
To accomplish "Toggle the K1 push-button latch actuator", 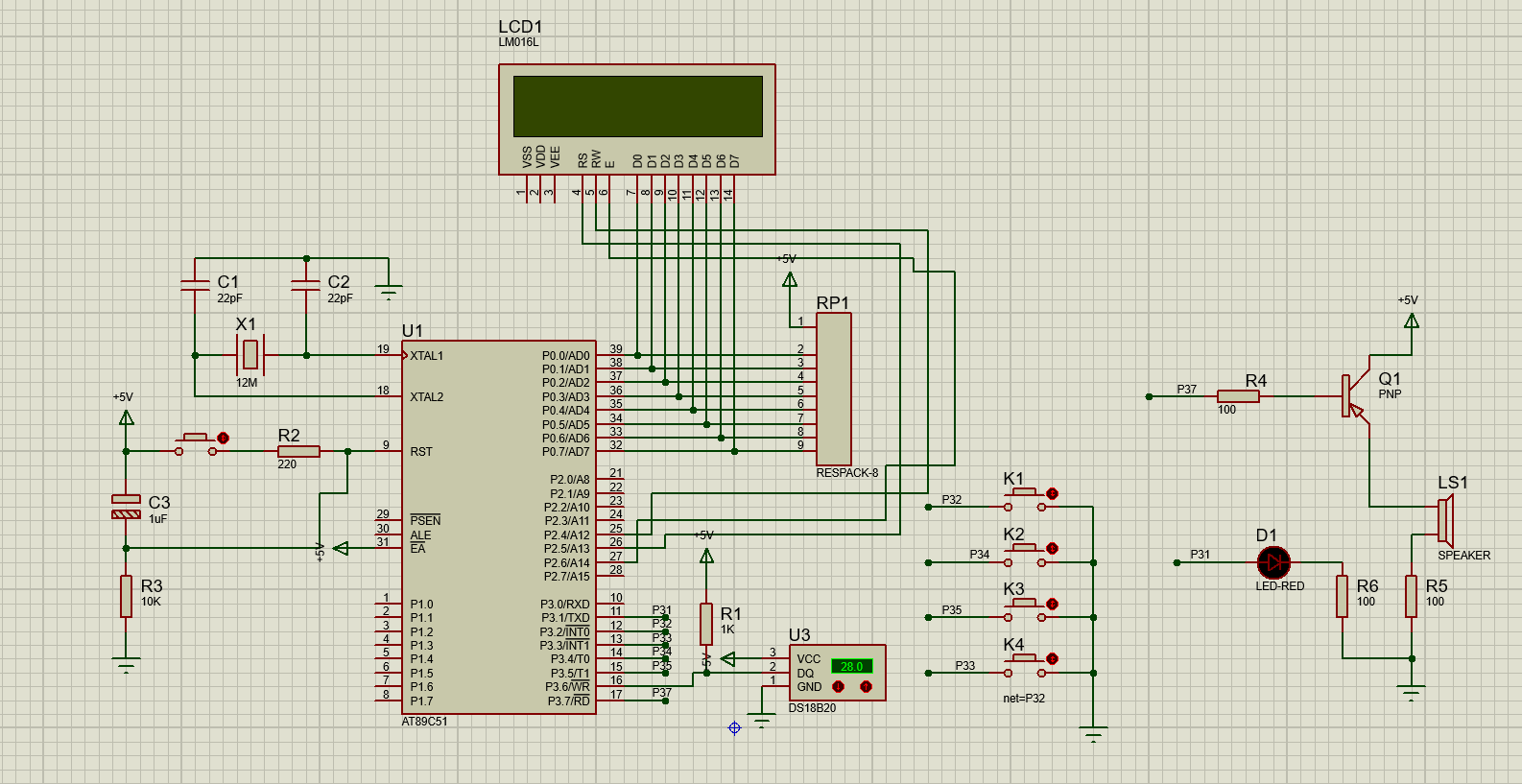I will (x=1052, y=493).
